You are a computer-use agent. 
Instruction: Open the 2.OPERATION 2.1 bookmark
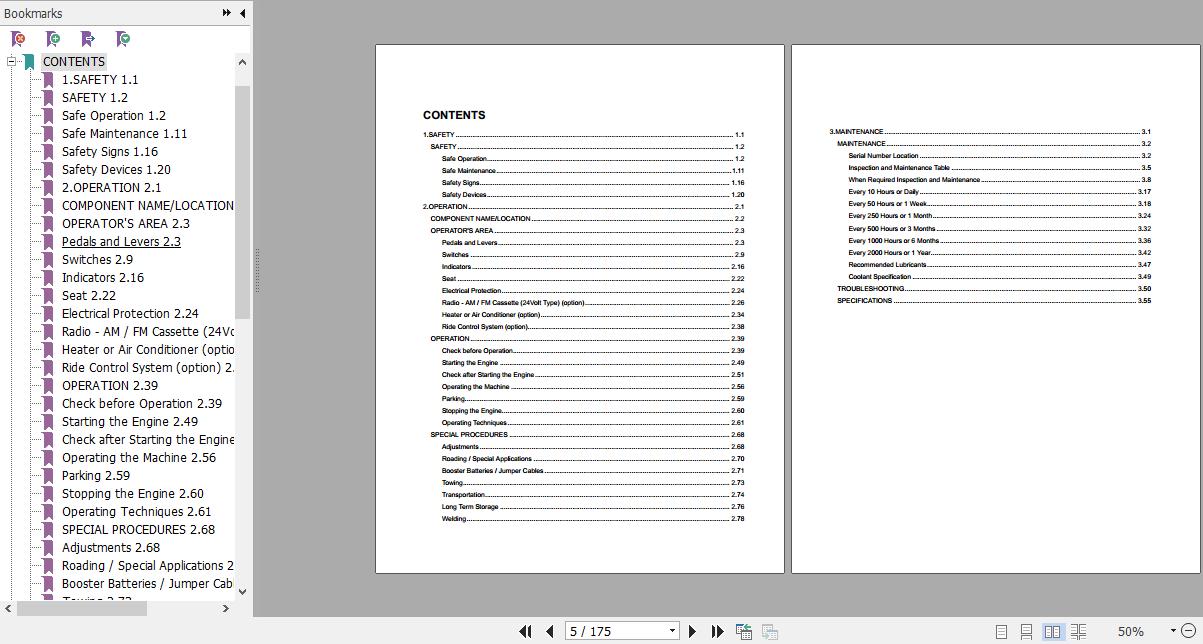111,188
